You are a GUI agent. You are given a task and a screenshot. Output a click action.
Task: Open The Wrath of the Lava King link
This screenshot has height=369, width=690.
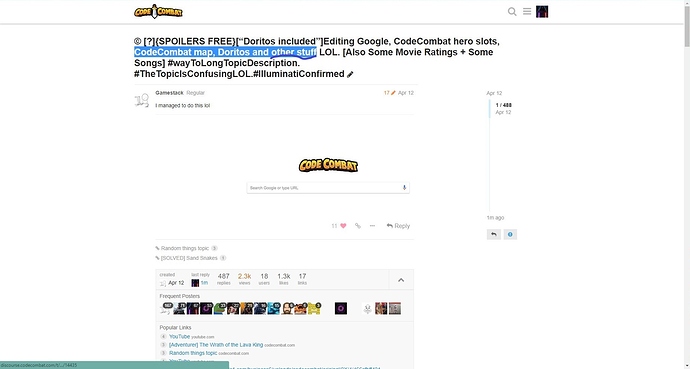216,345
